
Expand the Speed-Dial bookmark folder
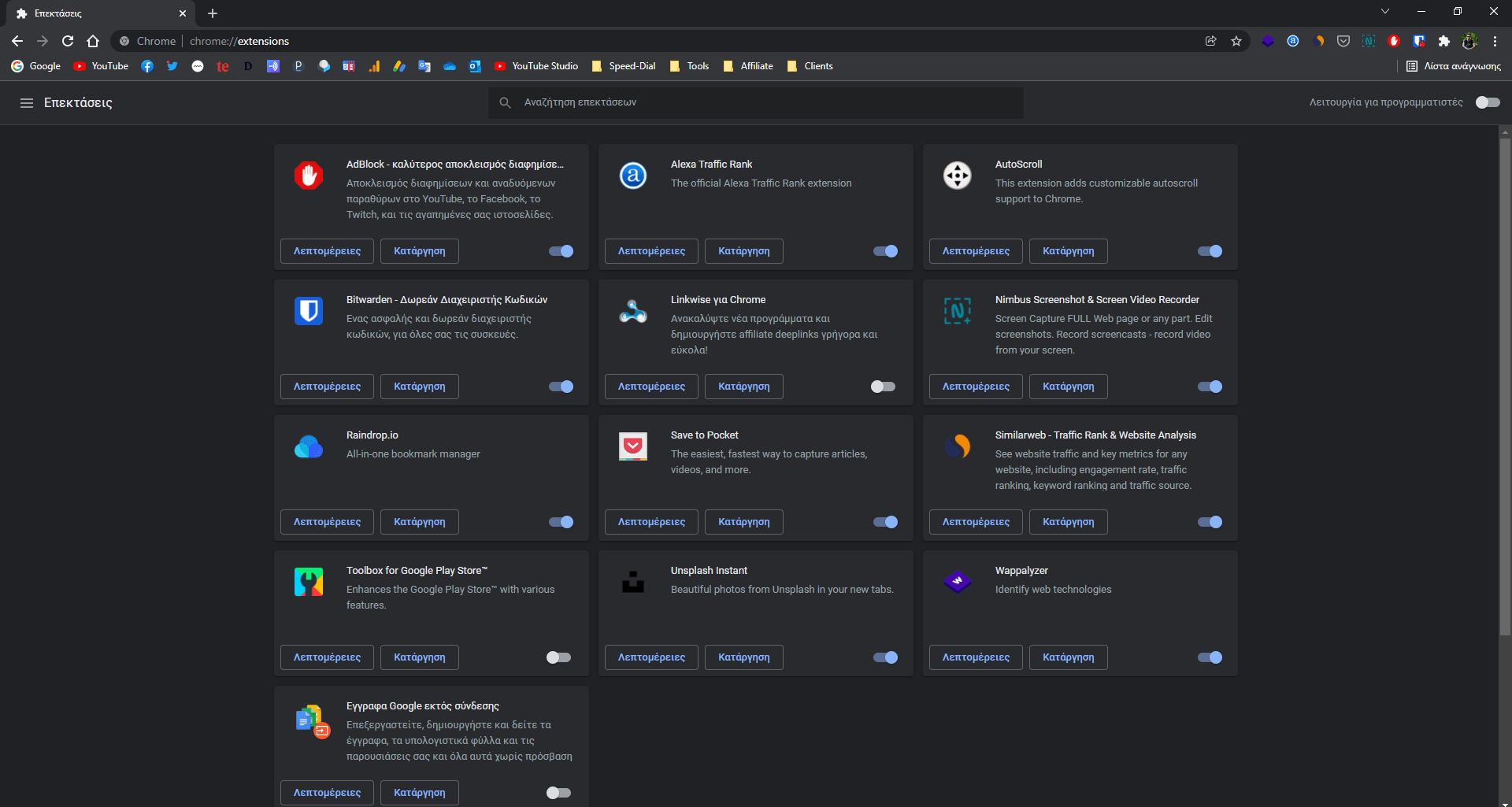coord(624,66)
